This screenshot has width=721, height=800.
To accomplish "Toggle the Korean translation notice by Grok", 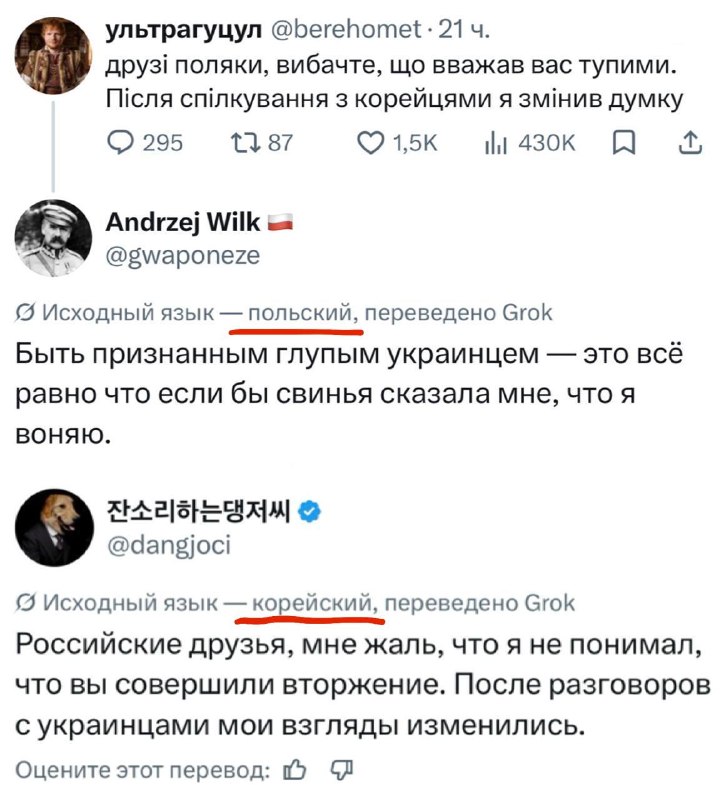I will pyautogui.click(x=295, y=603).
